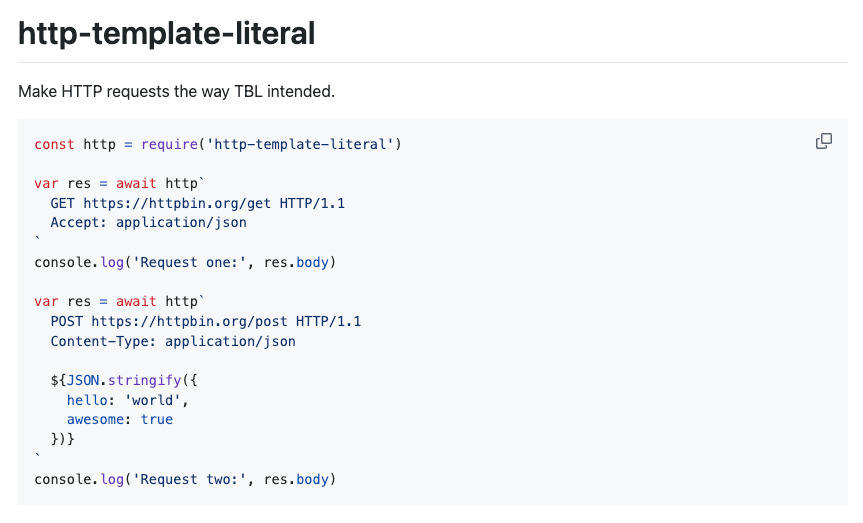Viewport: 863px width, 523px height.
Task: Click the 'awesome: true' property line
Action: click(x=120, y=419)
